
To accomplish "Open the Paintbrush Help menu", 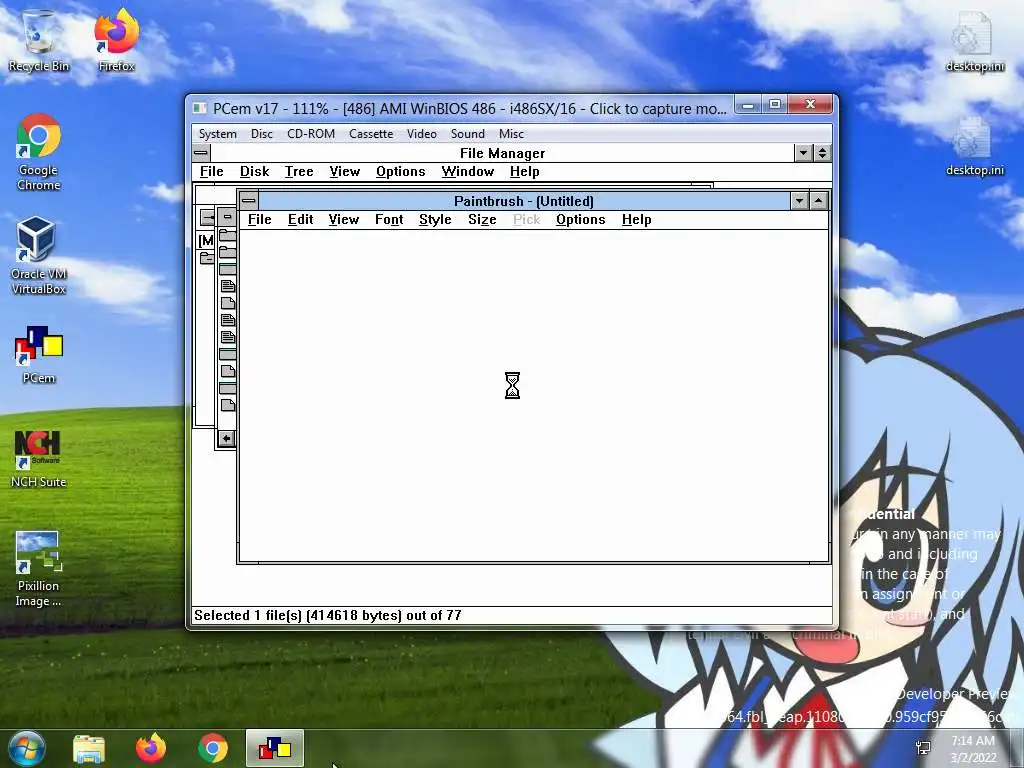I will [636, 219].
